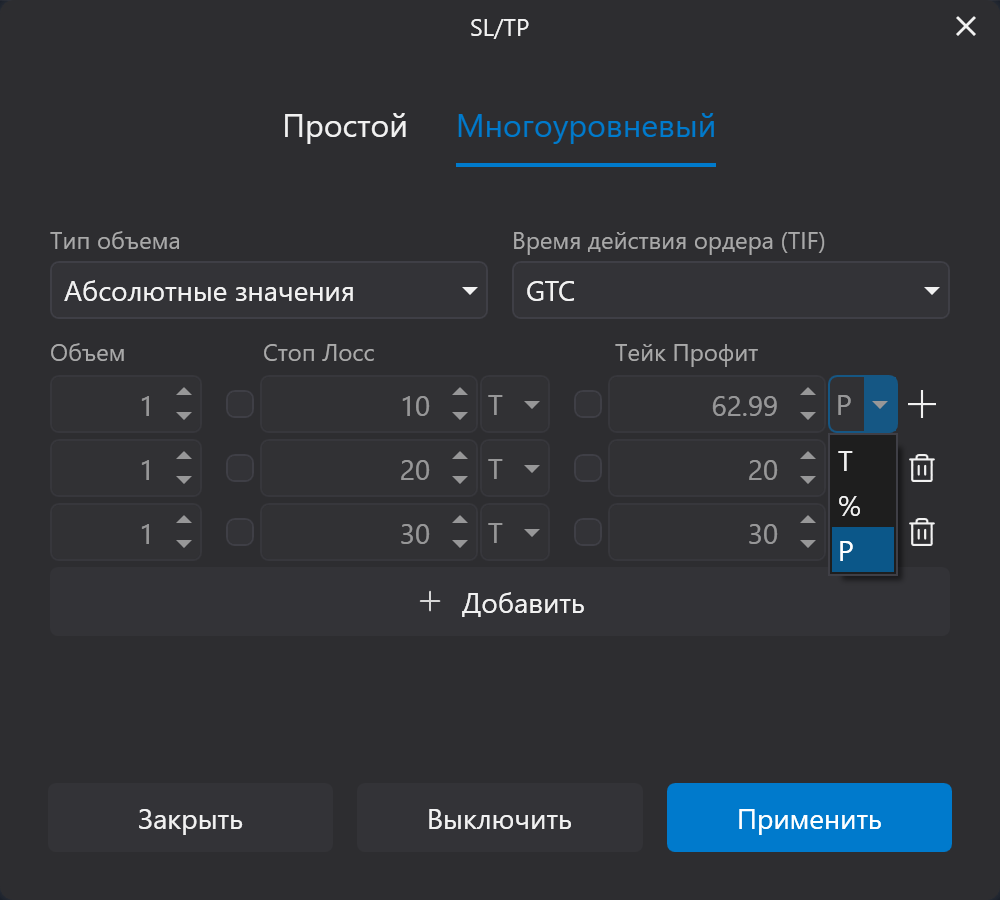Delete the second level using its trash icon
1000x900 pixels.
[x=922, y=468]
